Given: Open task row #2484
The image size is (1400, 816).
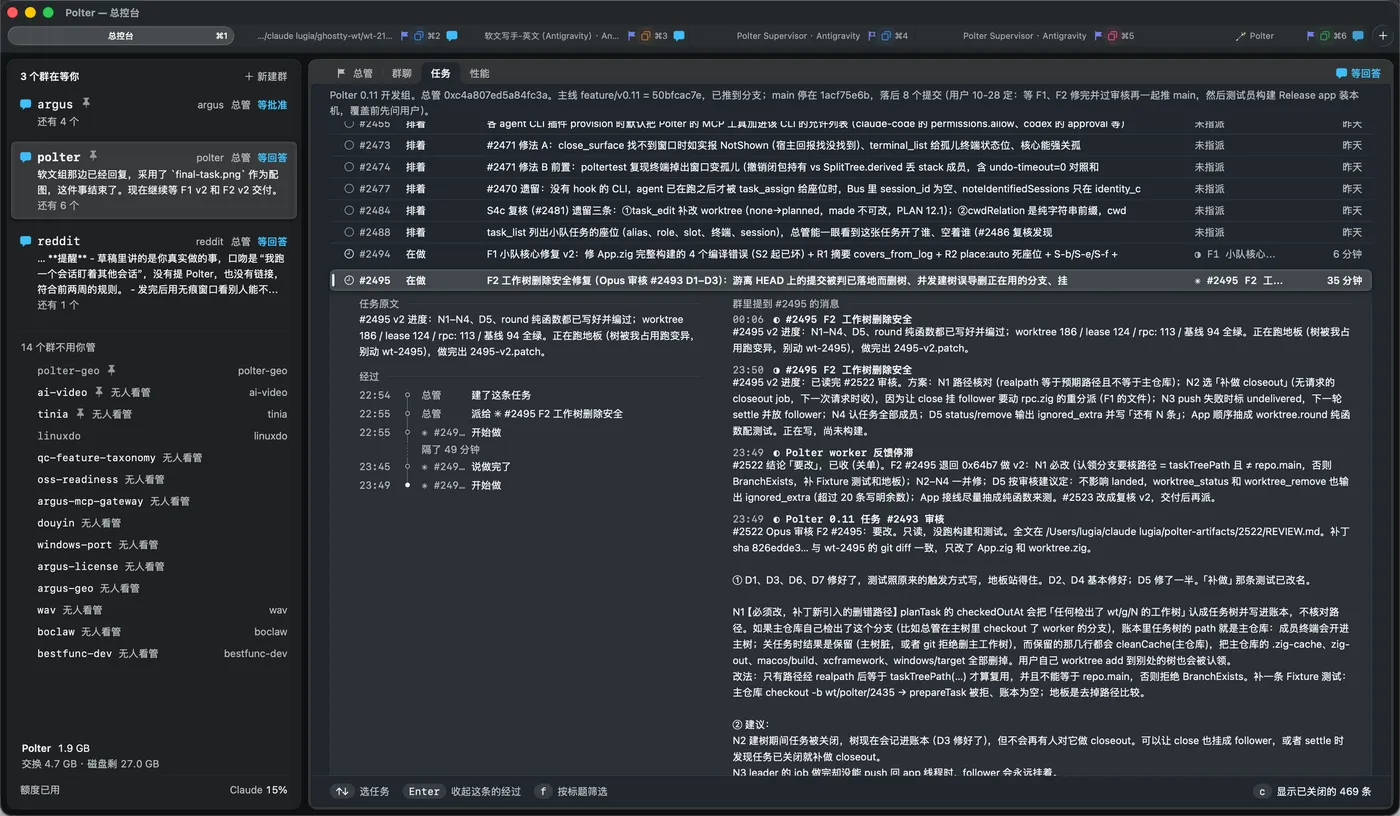Looking at the screenshot, I should (x=852, y=211).
